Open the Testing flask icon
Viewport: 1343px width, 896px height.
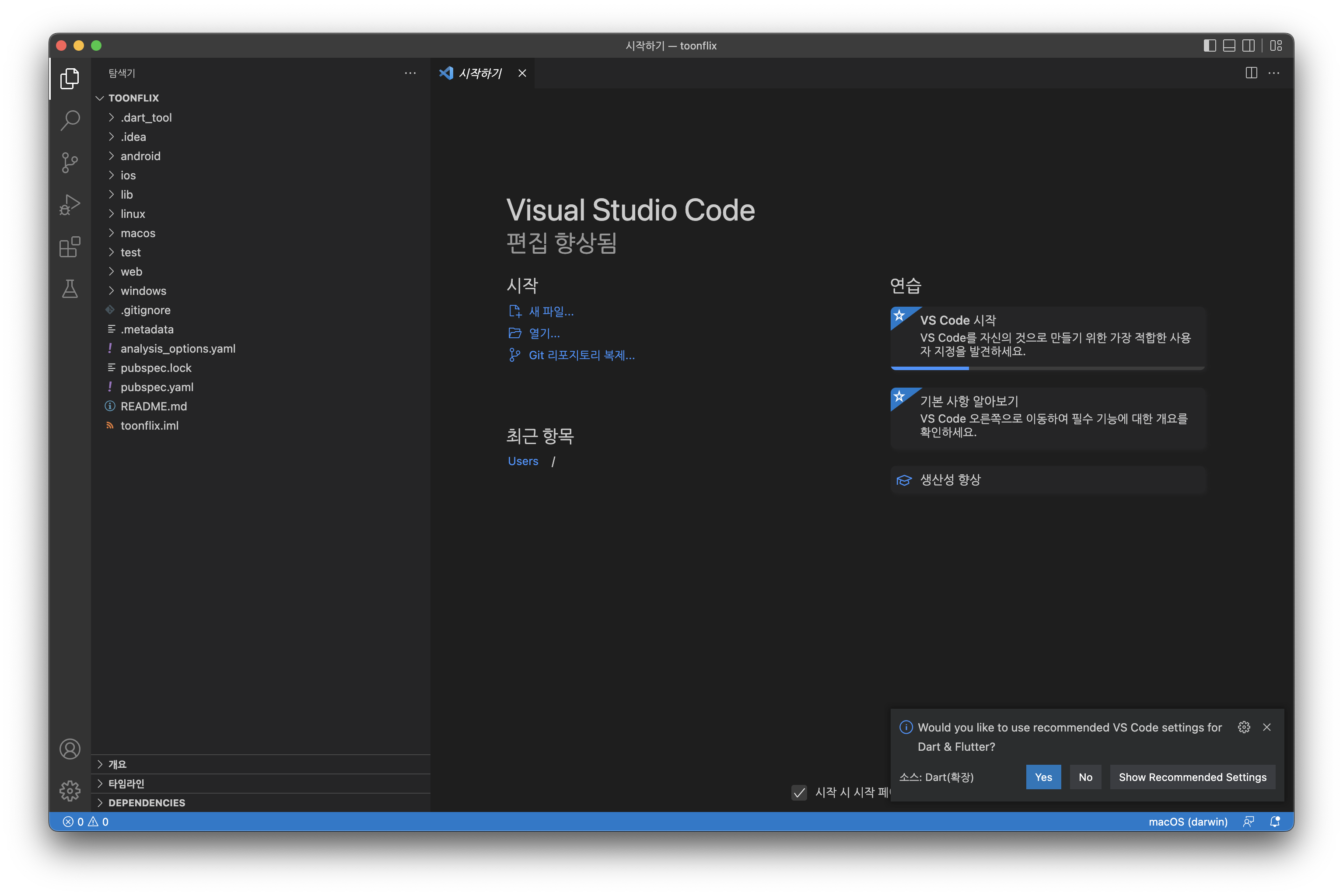[70, 289]
